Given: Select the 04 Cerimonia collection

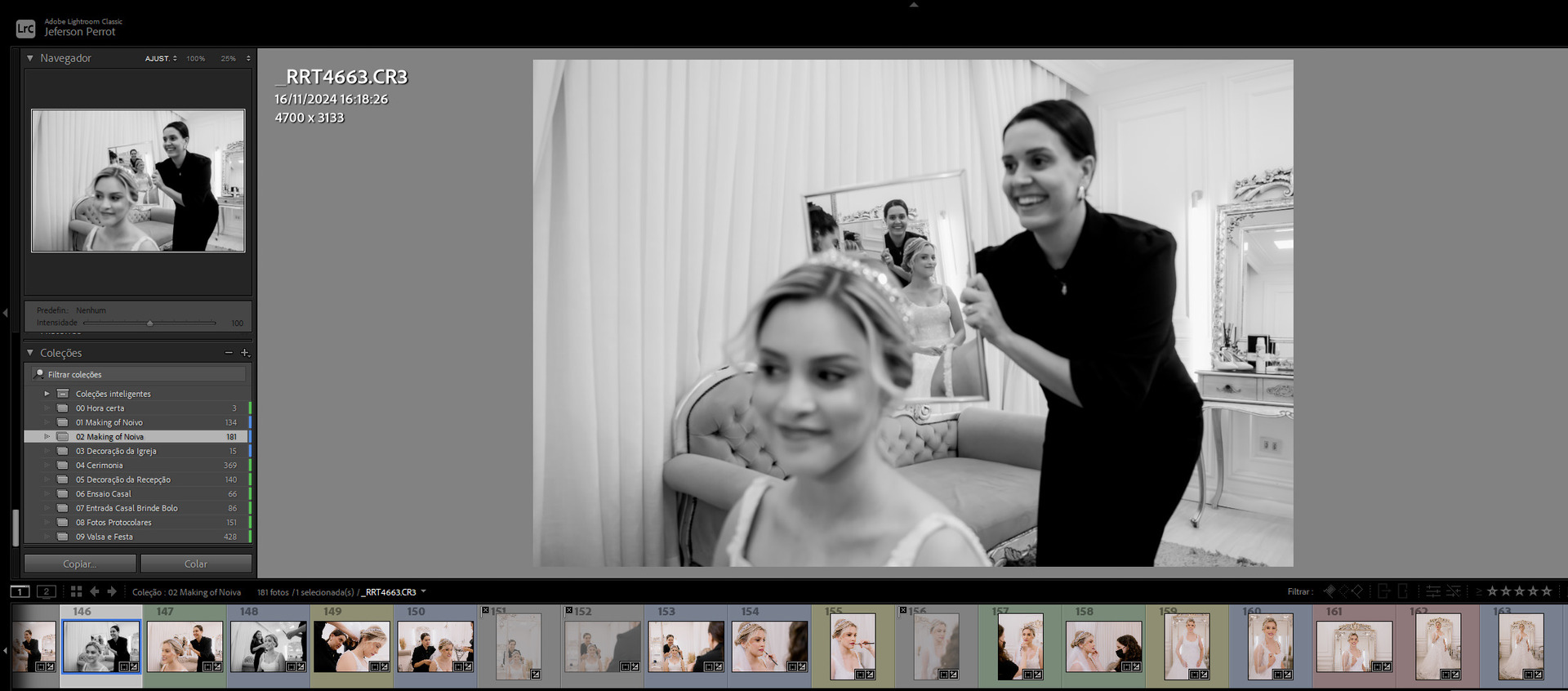Looking at the screenshot, I should pos(99,466).
